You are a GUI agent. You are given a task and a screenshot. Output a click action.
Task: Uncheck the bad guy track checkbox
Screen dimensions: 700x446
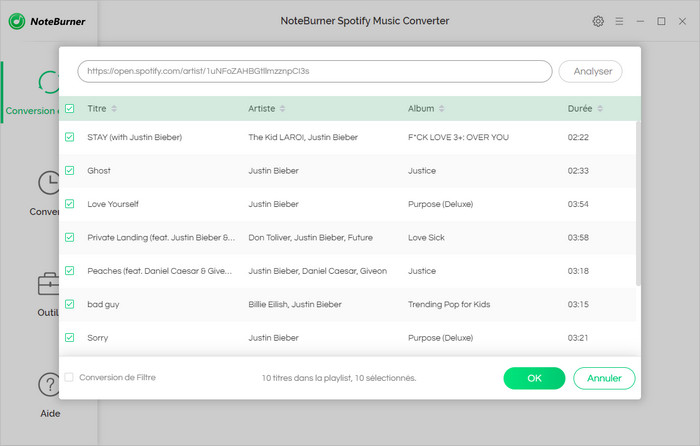click(70, 304)
